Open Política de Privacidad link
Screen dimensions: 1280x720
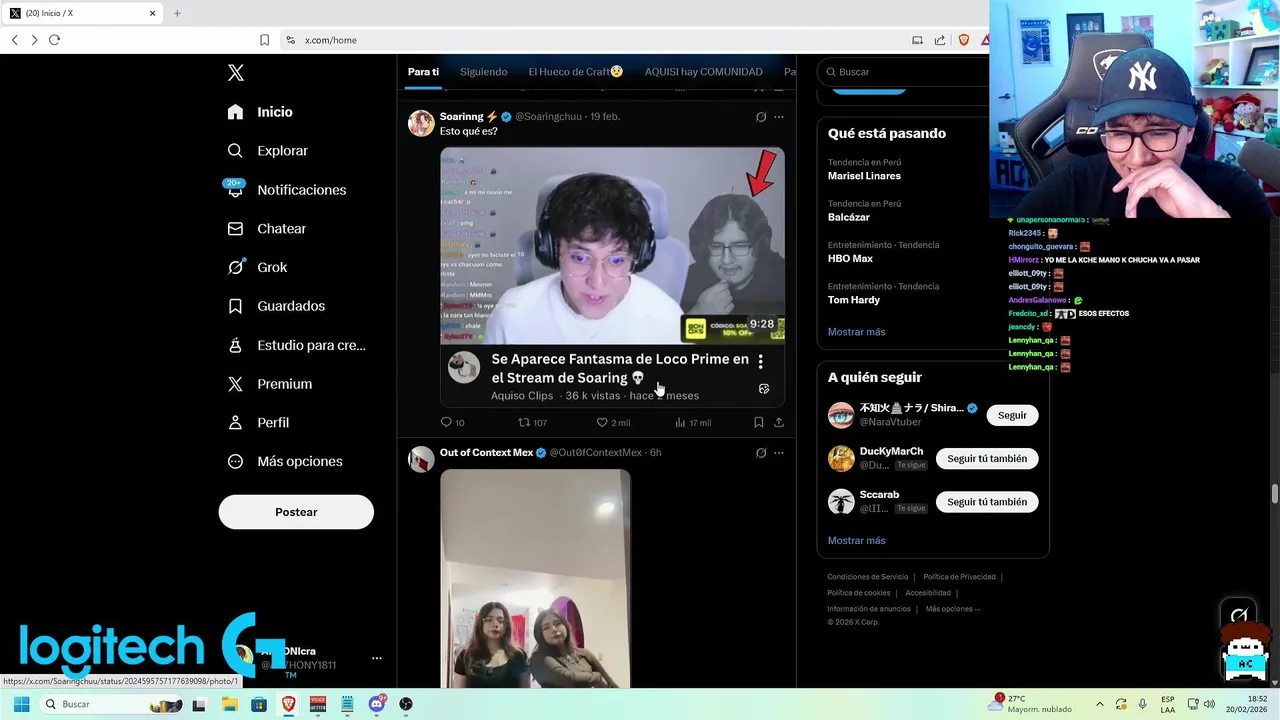click(x=959, y=577)
